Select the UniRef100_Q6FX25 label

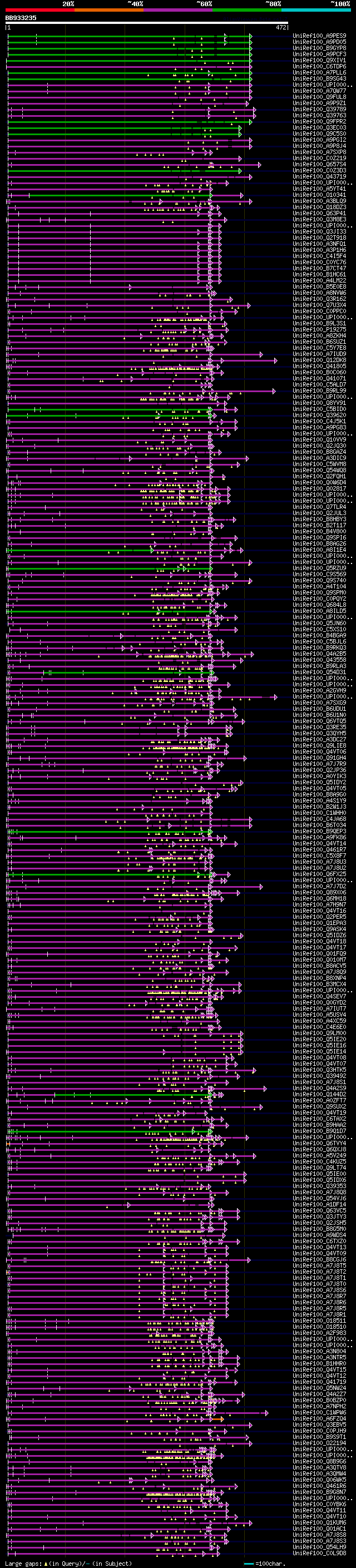click(319, 874)
